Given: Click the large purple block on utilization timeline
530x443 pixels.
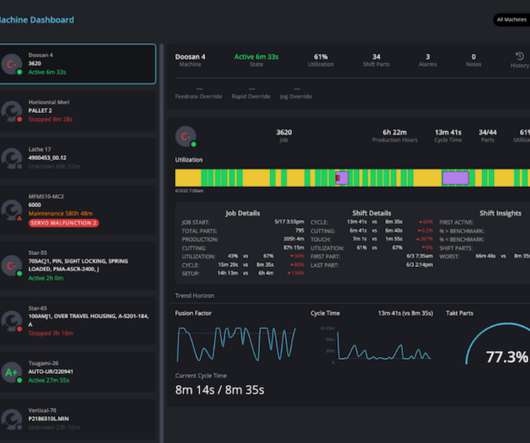Looking at the screenshot, I should click(x=455, y=178).
